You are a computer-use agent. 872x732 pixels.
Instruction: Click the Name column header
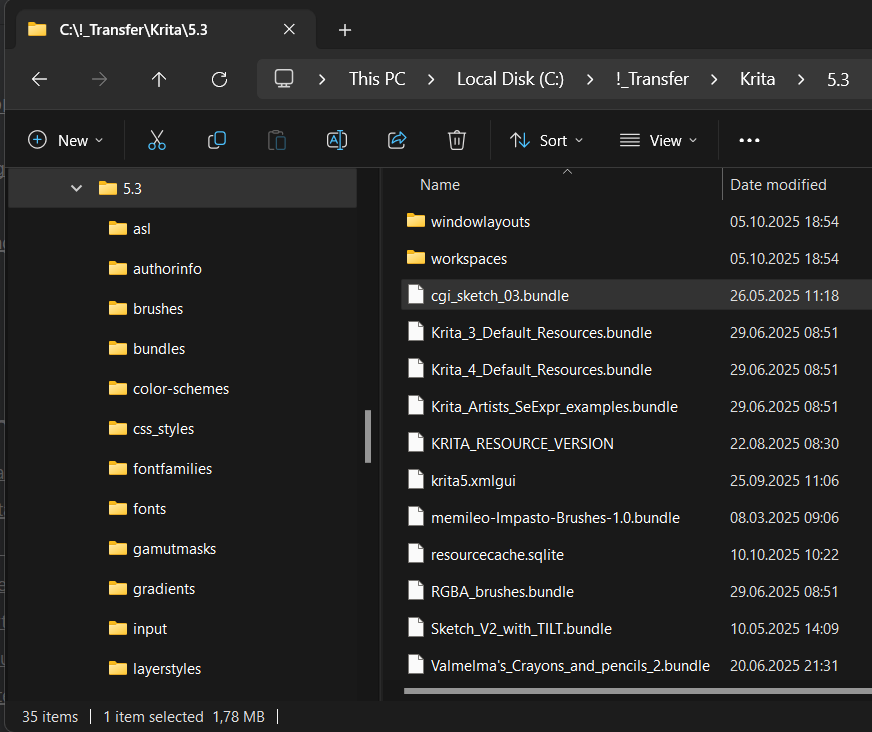pos(440,185)
